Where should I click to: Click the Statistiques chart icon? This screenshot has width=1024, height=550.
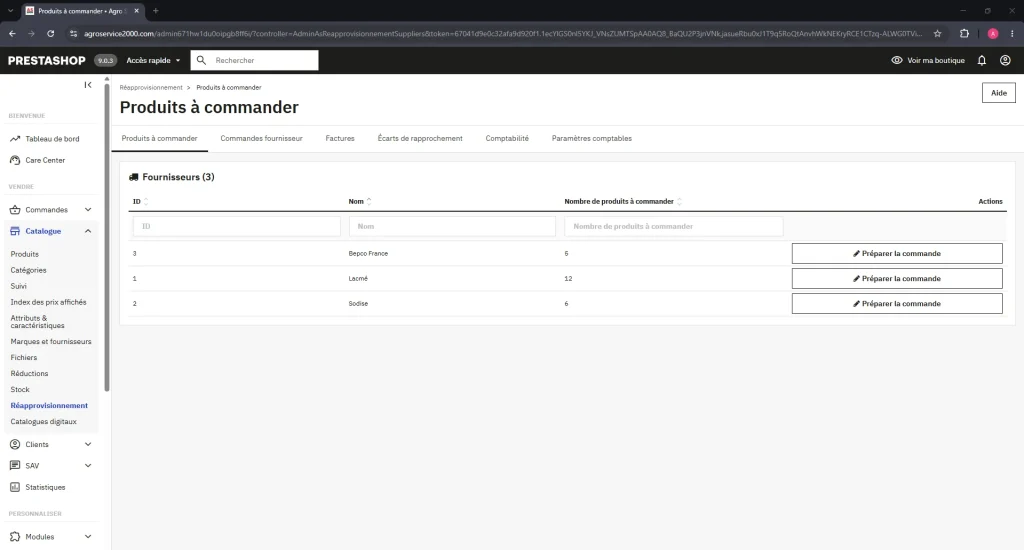[x=15, y=487]
